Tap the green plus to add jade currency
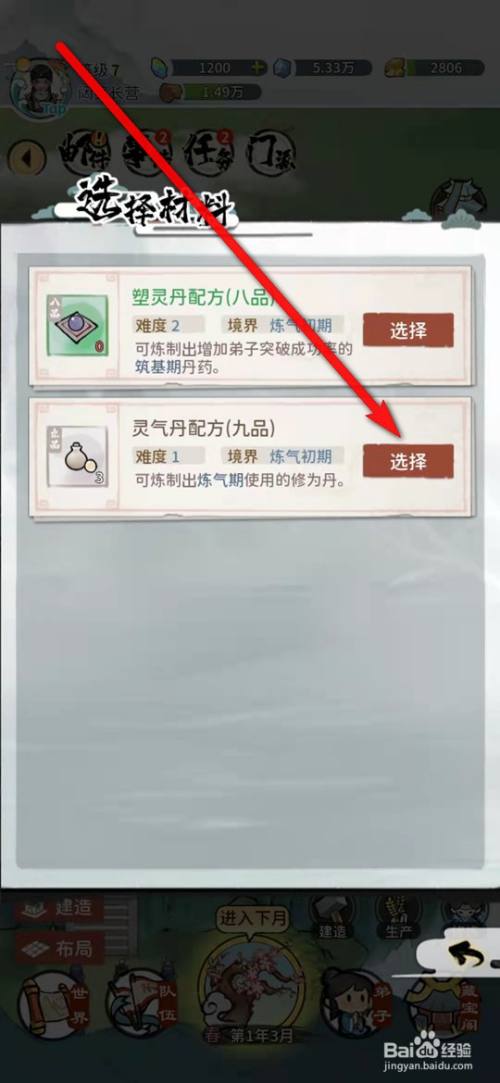This screenshot has width=500, height=1083. 258,68
